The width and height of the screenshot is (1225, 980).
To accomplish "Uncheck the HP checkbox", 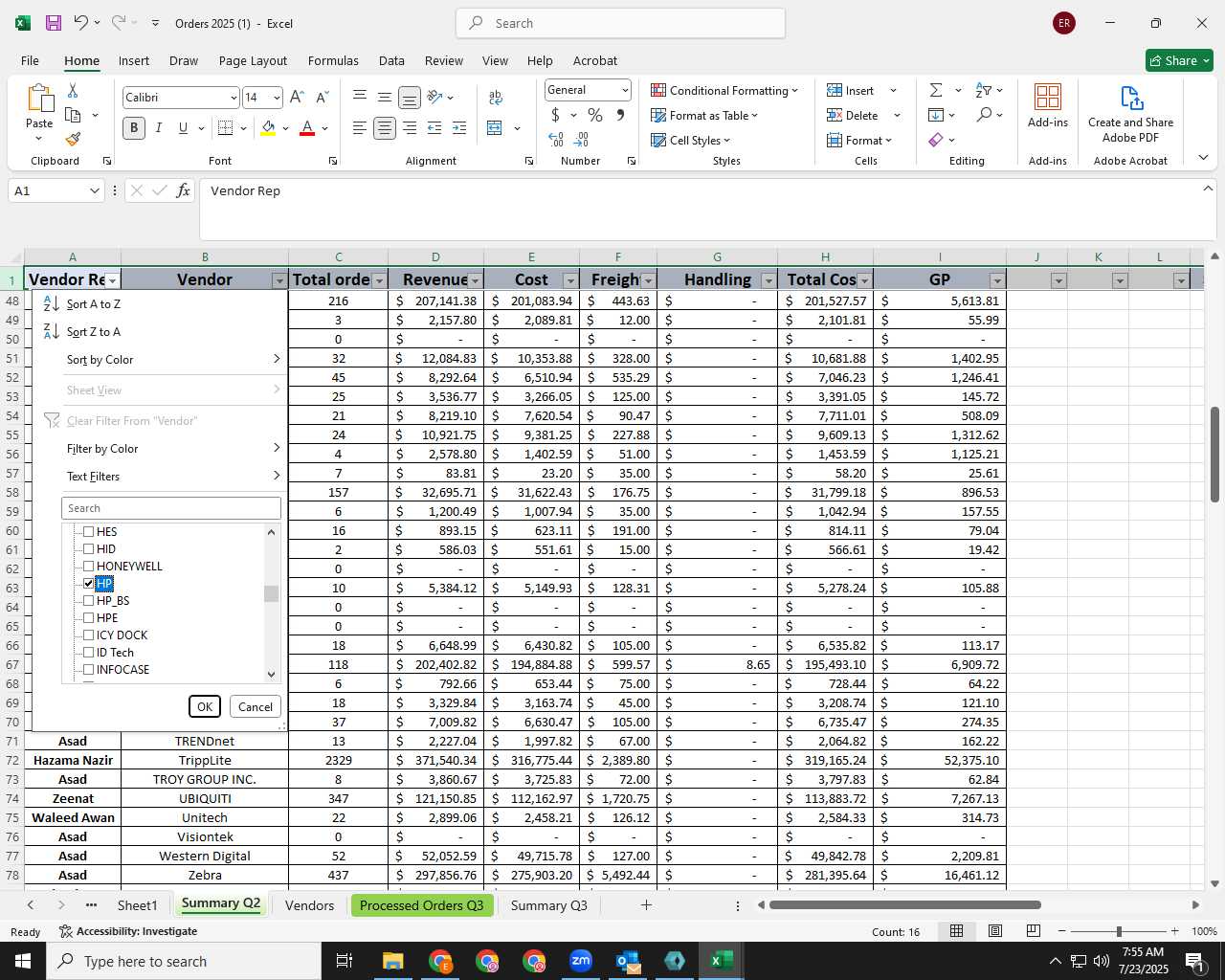I will click(x=89, y=583).
